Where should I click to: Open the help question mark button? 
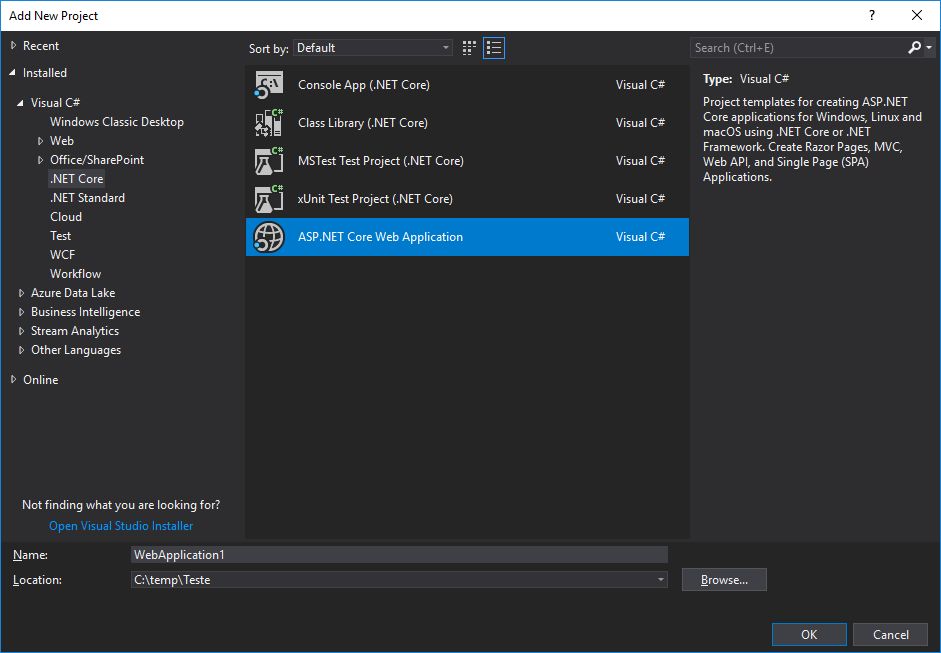pos(872,16)
